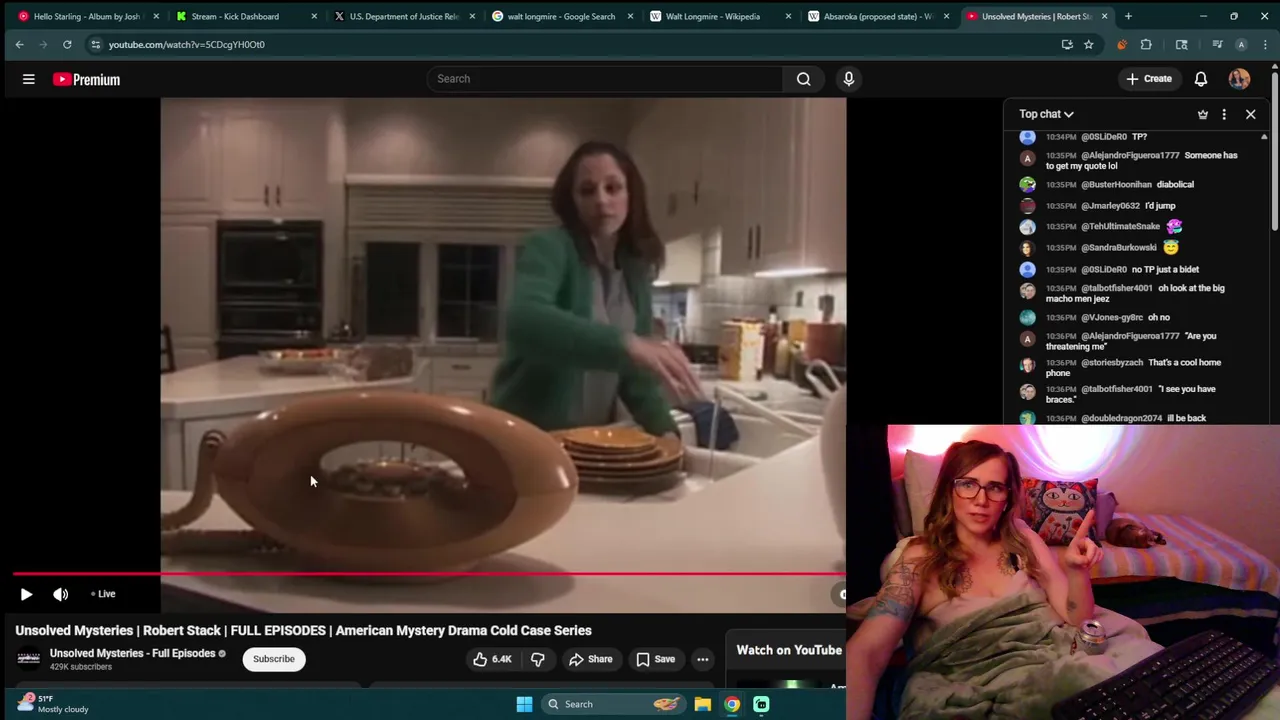
Task: Dislike the video with thumbs down
Action: tap(538, 659)
